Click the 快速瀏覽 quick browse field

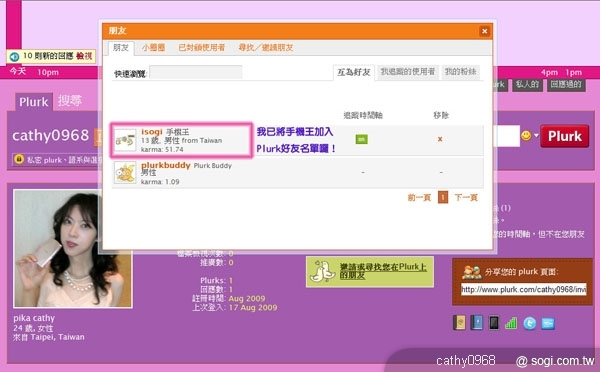(x=196, y=72)
